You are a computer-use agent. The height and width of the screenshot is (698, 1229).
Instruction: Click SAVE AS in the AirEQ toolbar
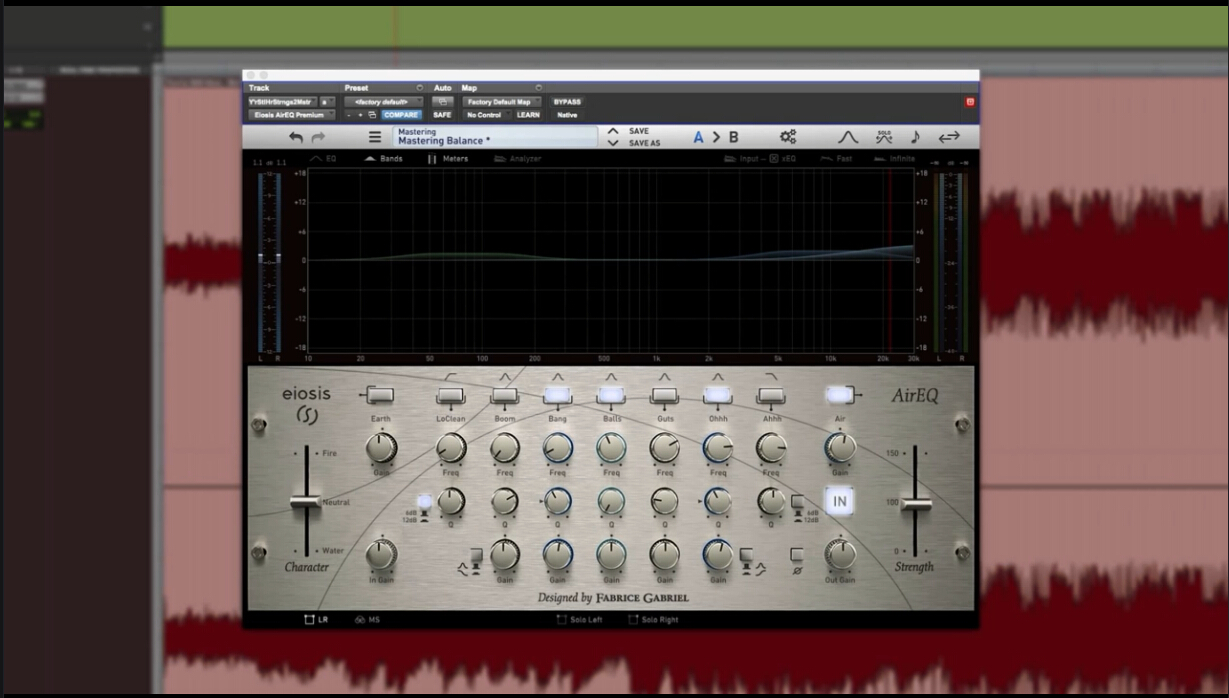click(x=645, y=143)
